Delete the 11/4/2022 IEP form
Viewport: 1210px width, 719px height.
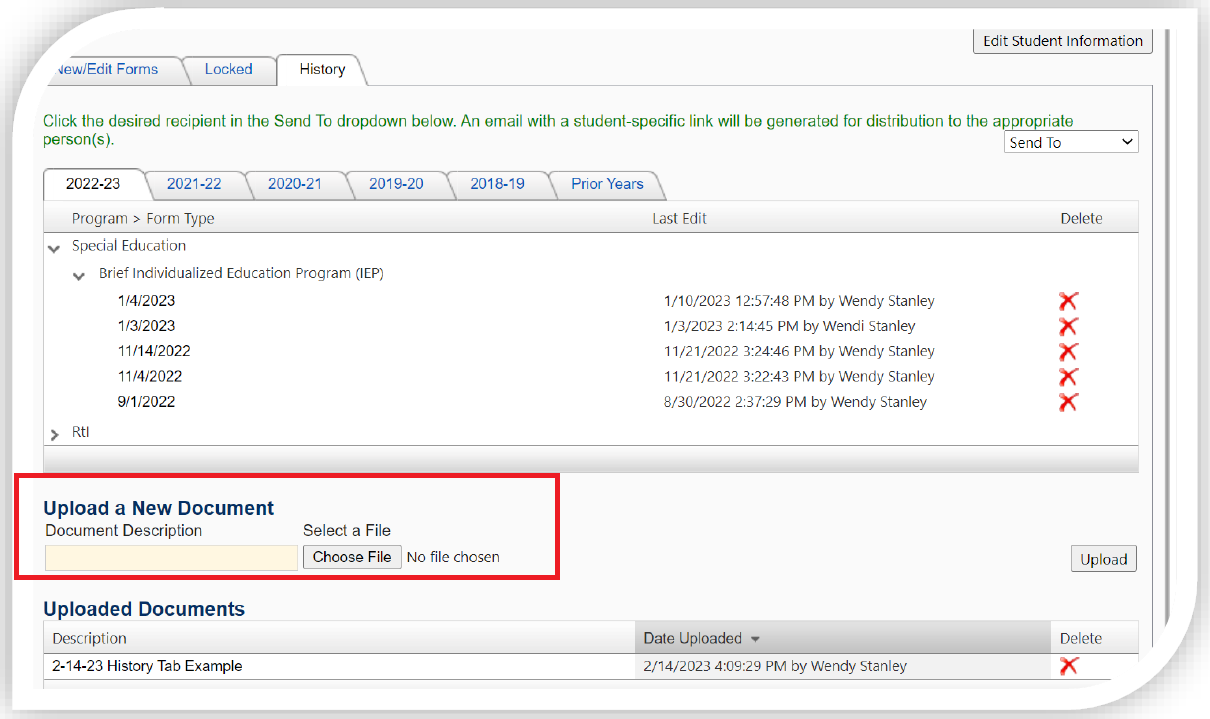click(x=1068, y=377)
